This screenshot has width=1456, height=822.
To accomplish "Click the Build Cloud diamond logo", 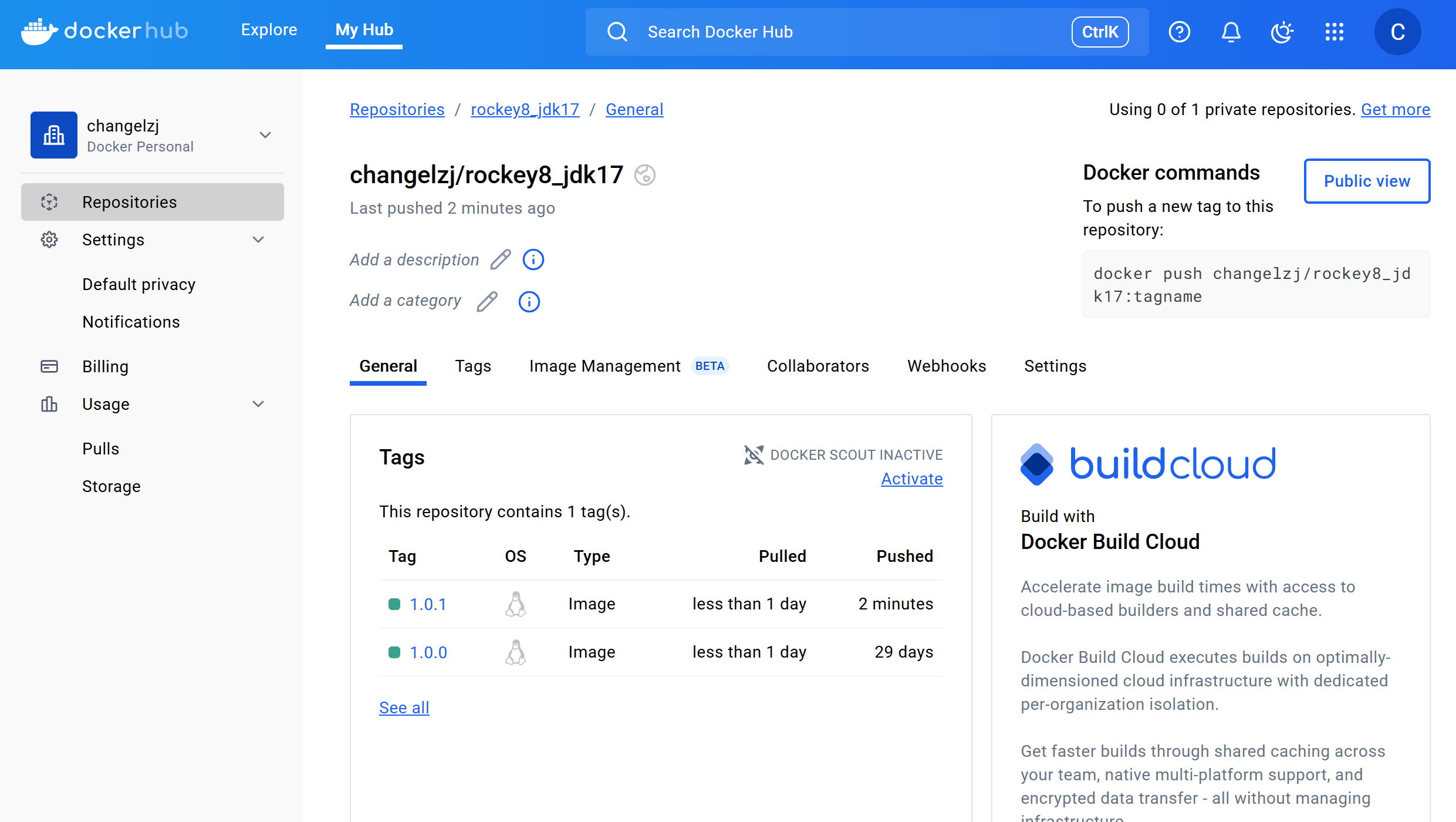I will 1037,464.
